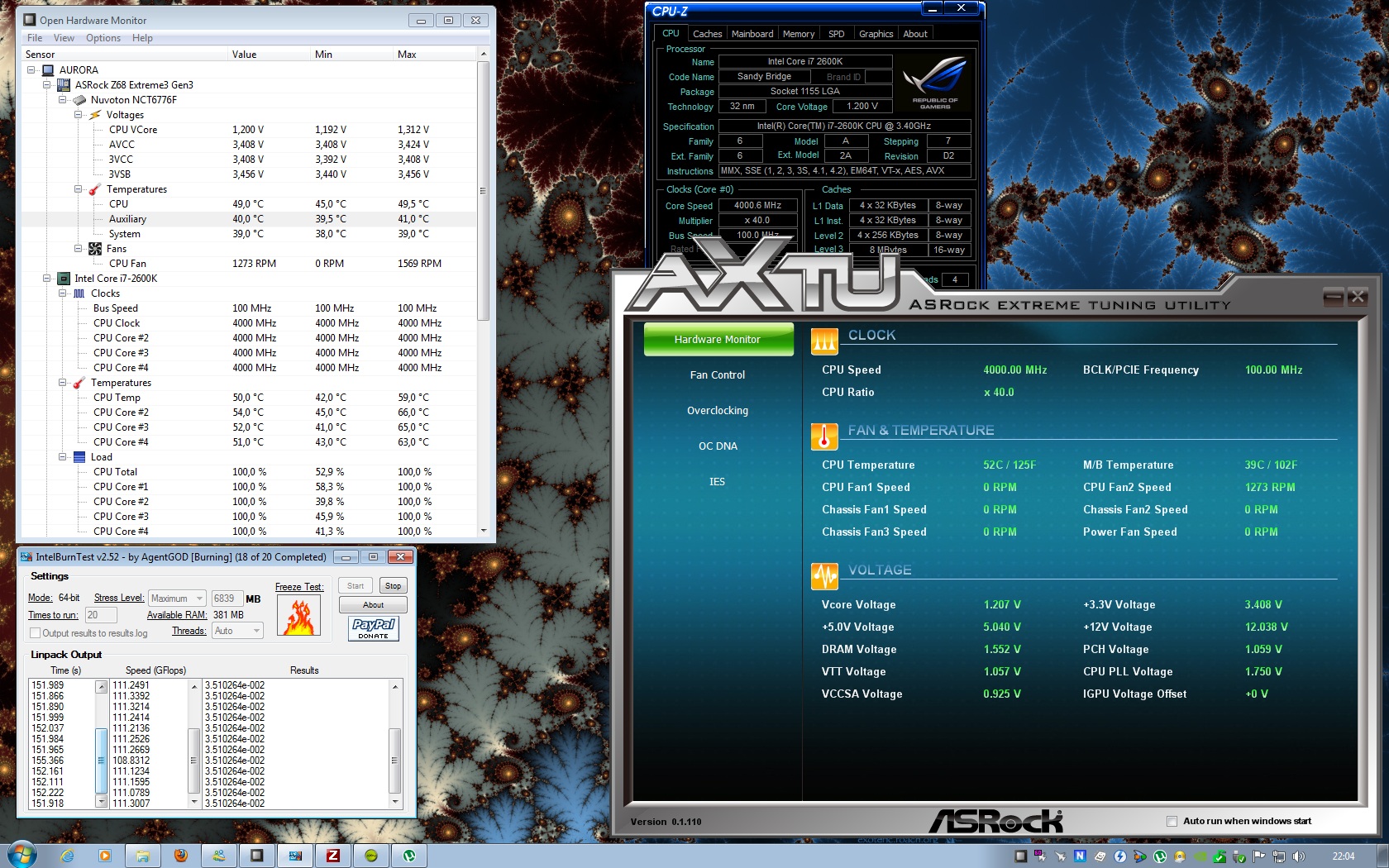Open the View menu in Open Hardware Monitor
The height and width of the screenshot is (868, 1389).
64,38
